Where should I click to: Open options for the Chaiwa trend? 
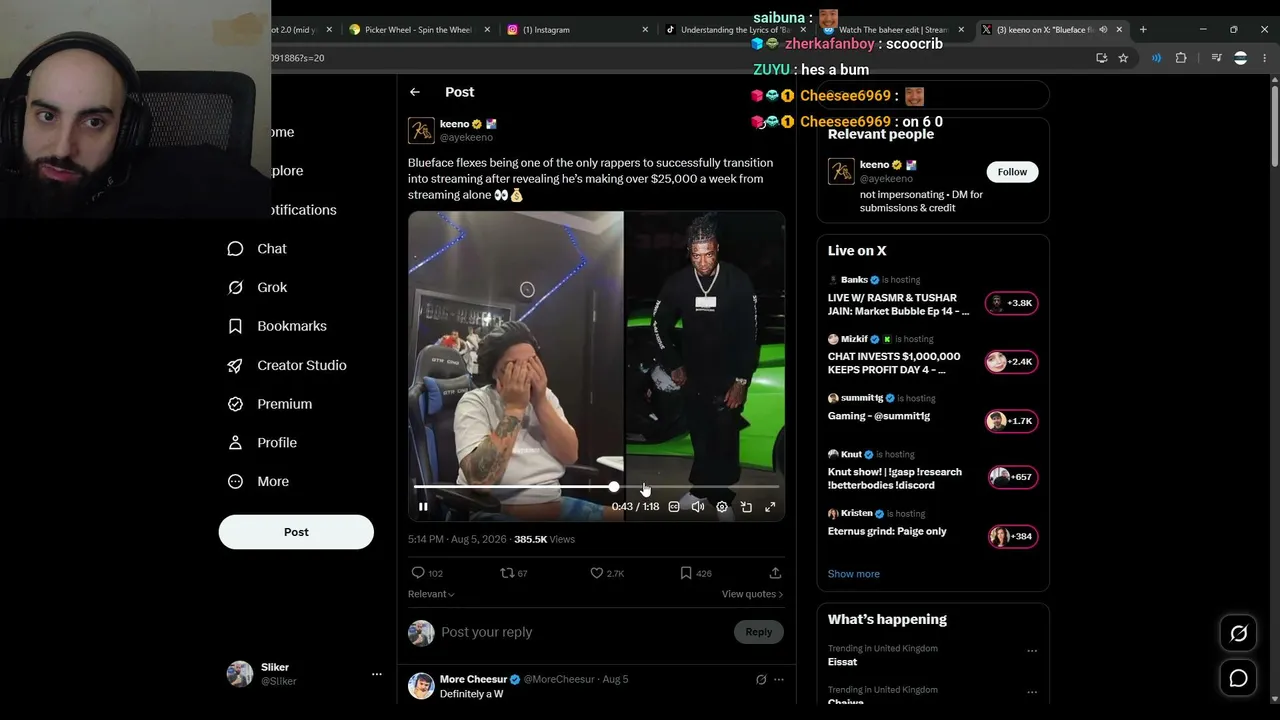1032,692
